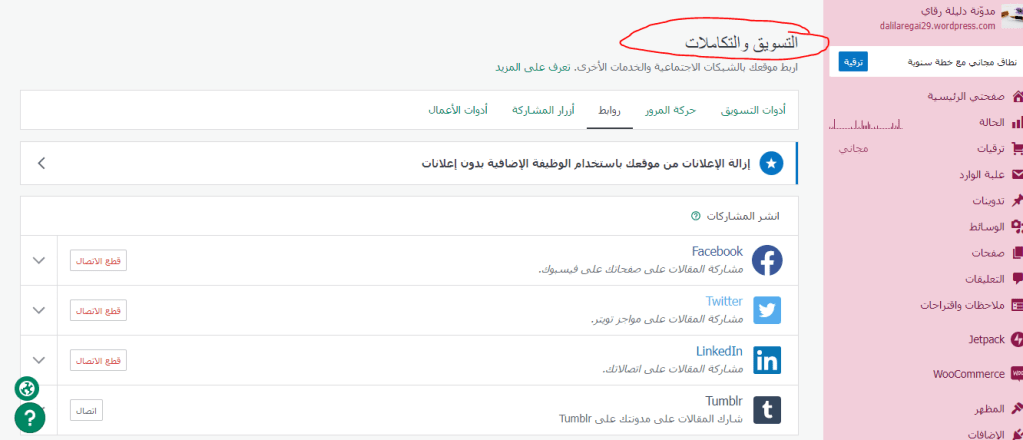Click the blue ترقية upgrade button

[x=852, y=62]
